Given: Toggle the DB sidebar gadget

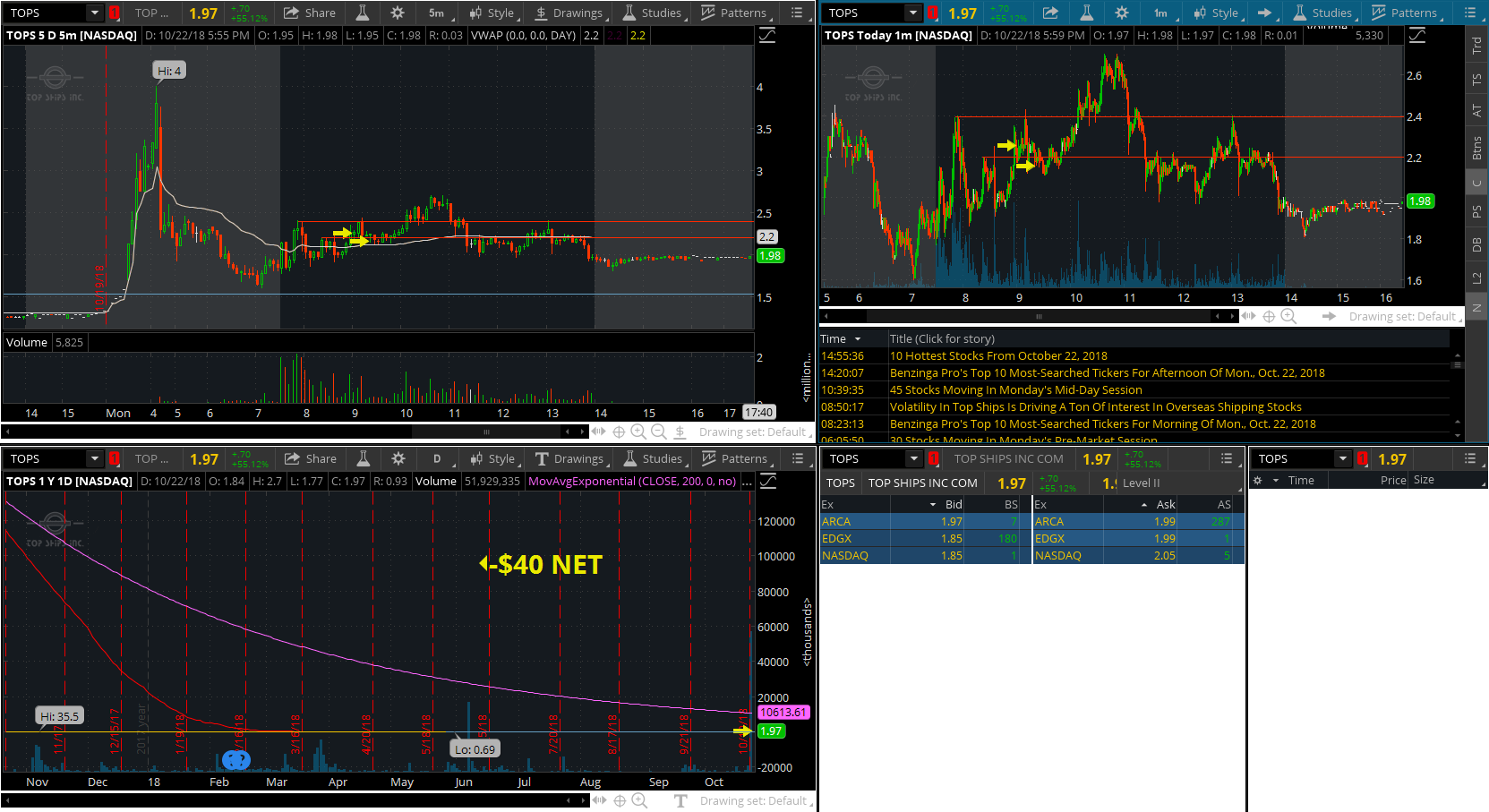Looking at the screenshot, I should 1476,244.
